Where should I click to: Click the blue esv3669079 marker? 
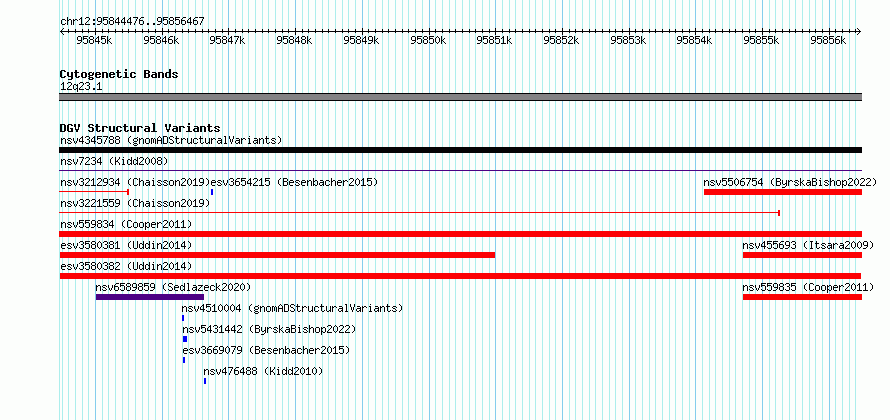184,360
